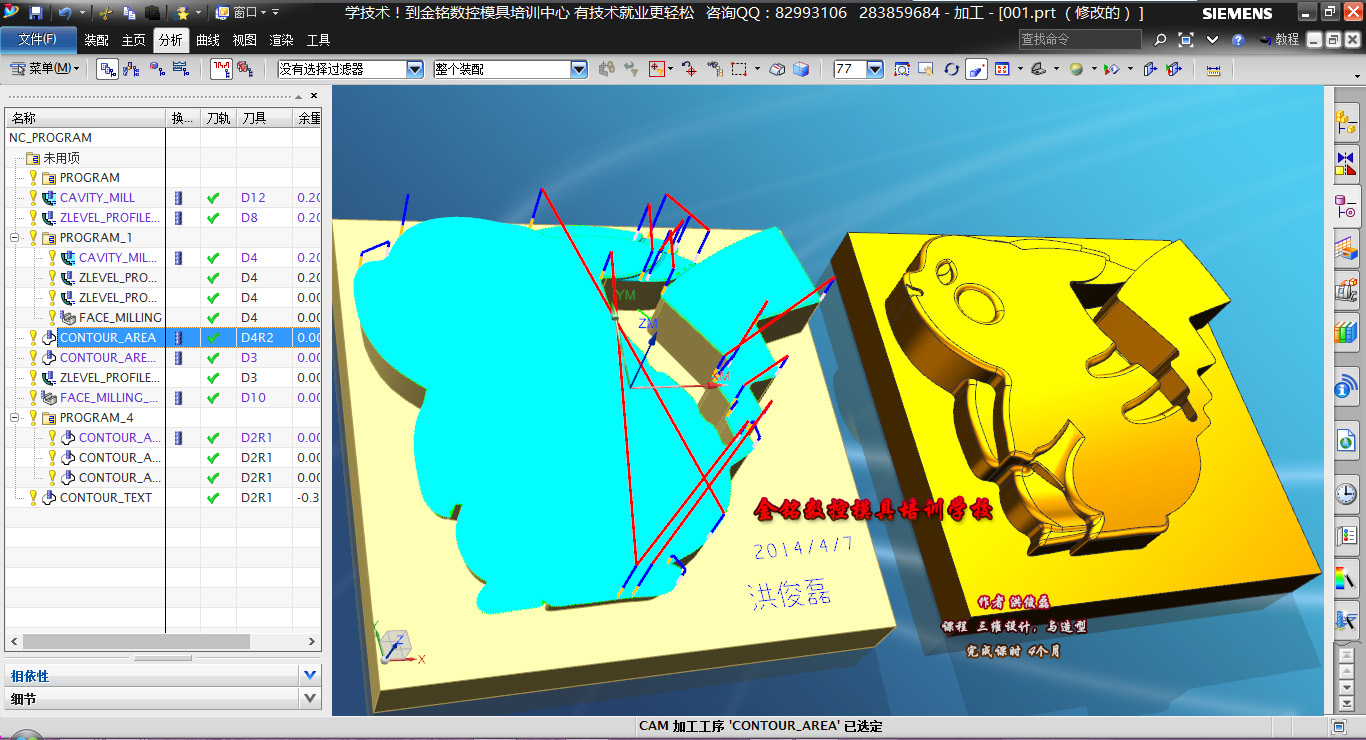
Task: Switch to Machine Tool view icon
Action: pos(132,69)
